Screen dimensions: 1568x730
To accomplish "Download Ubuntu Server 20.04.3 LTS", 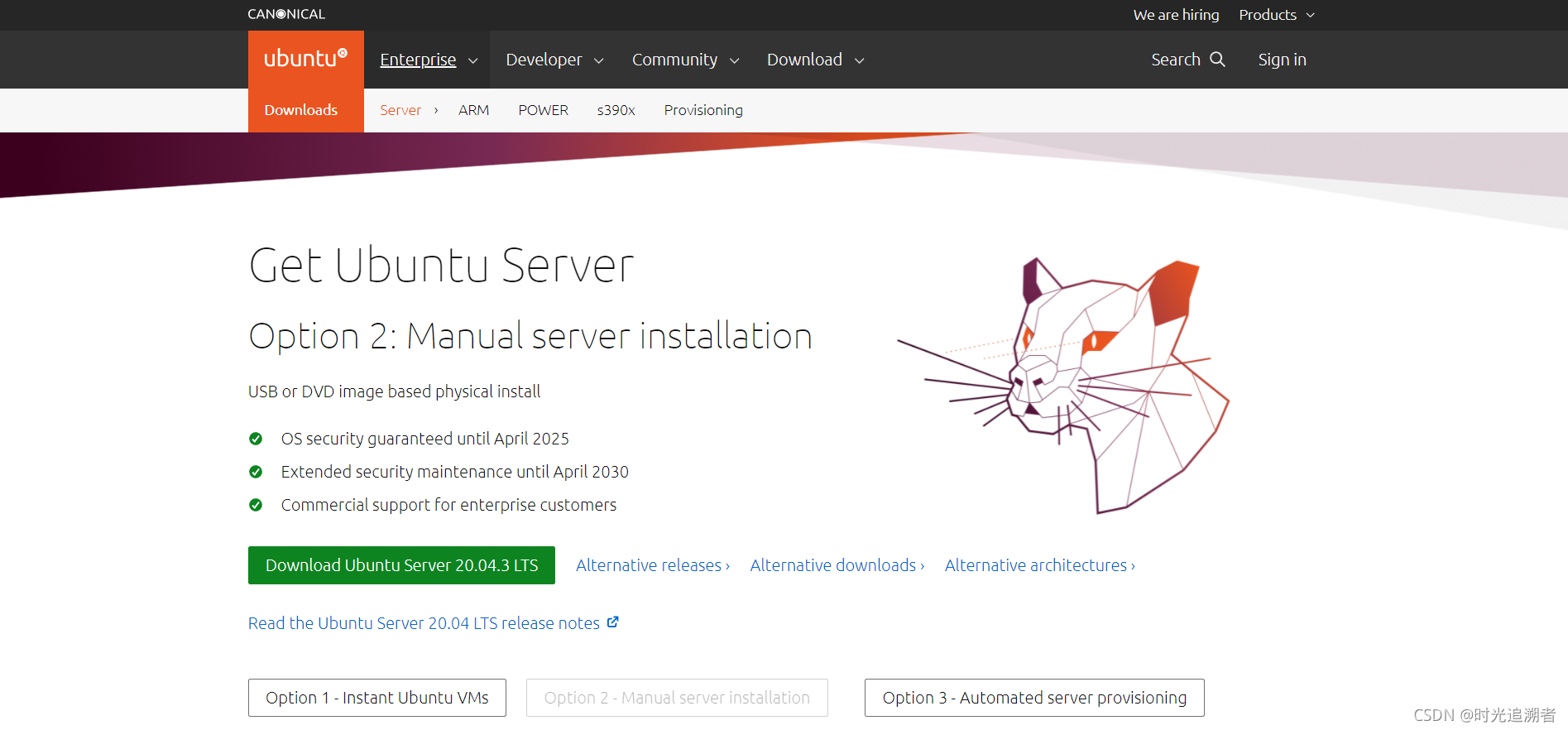I will click(x=401, y=565).
